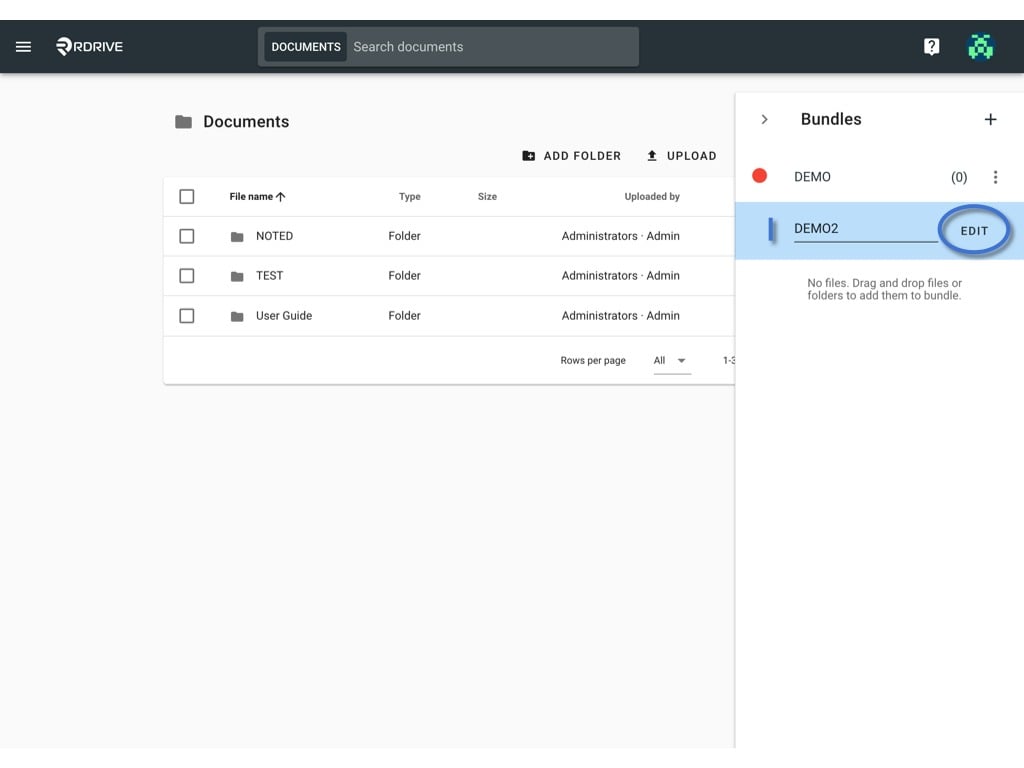Click the NOTED folder icon

pyautogui.click(x=237, y=236)
